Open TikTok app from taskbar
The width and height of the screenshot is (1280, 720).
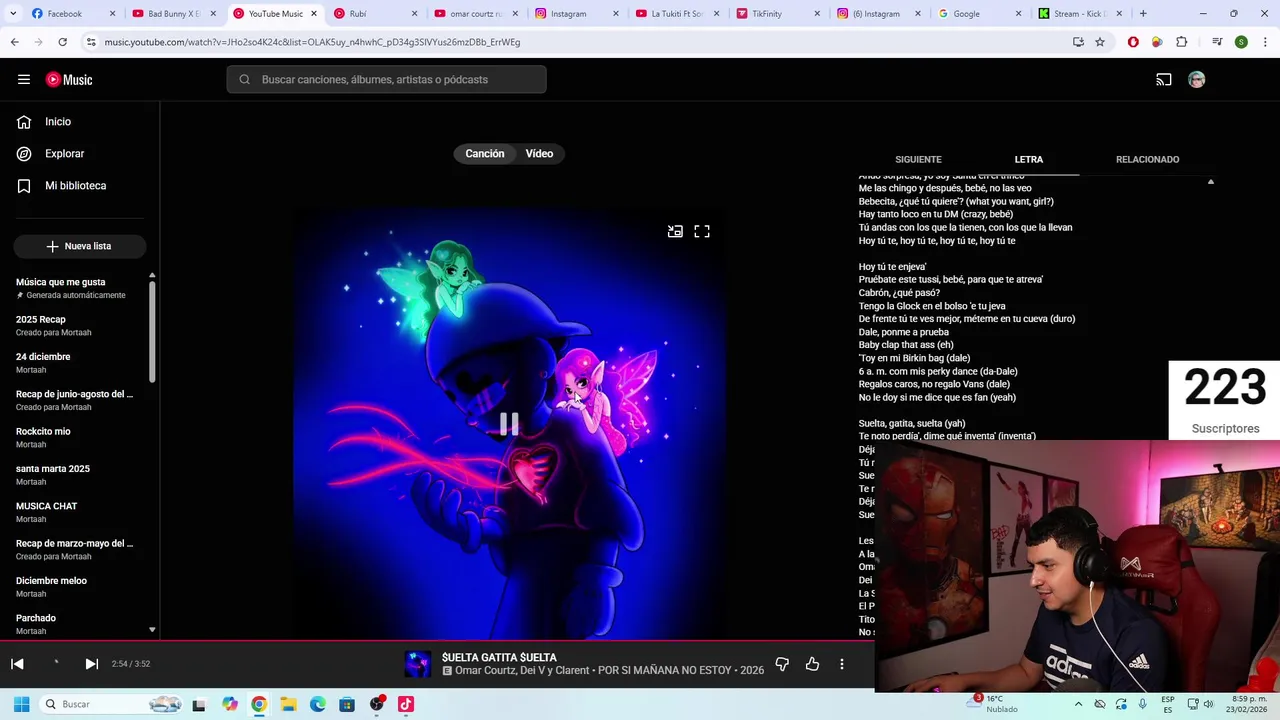pyautogui.click(x=406, y=705)
